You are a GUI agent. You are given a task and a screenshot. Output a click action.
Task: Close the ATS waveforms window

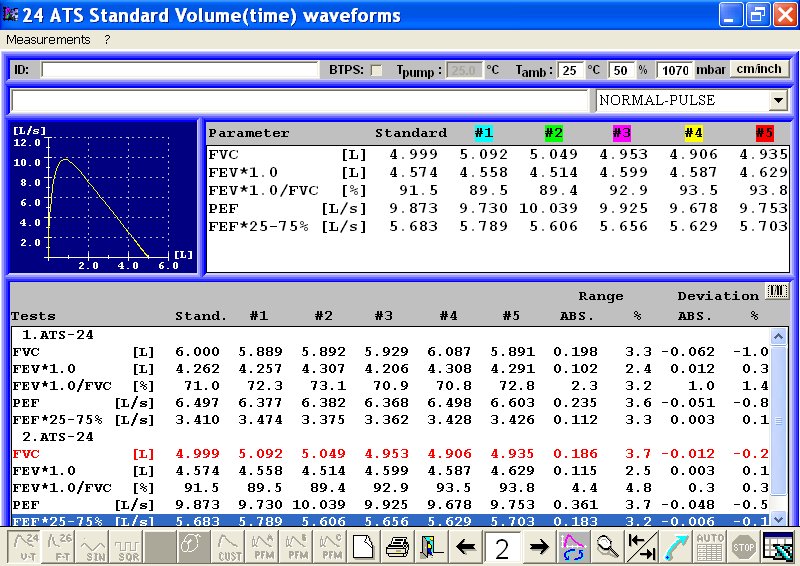785,15
